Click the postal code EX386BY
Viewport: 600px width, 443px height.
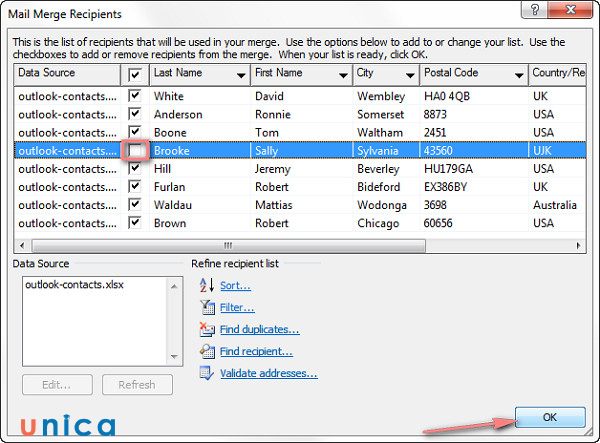445,187
